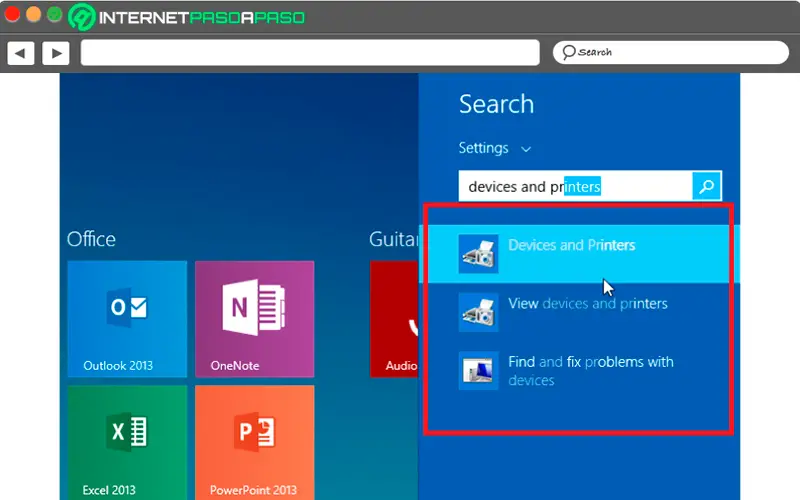Image resolution: width=800 pixels, height=500 pixels.
Task: Focus the empty browser address bar
Action: (310, 53)
